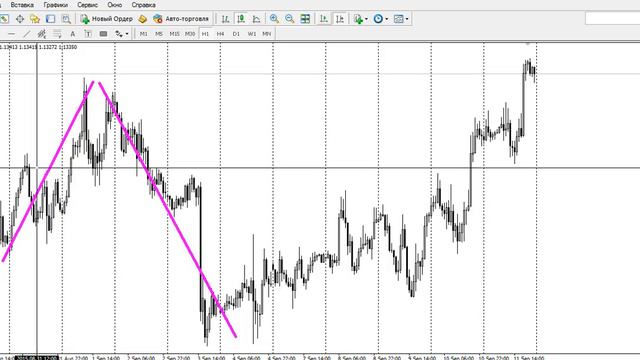Viewport: 640px width, 360px height.
Task: Toggle Авто-торговля on or off
Action: pos(180,19)
